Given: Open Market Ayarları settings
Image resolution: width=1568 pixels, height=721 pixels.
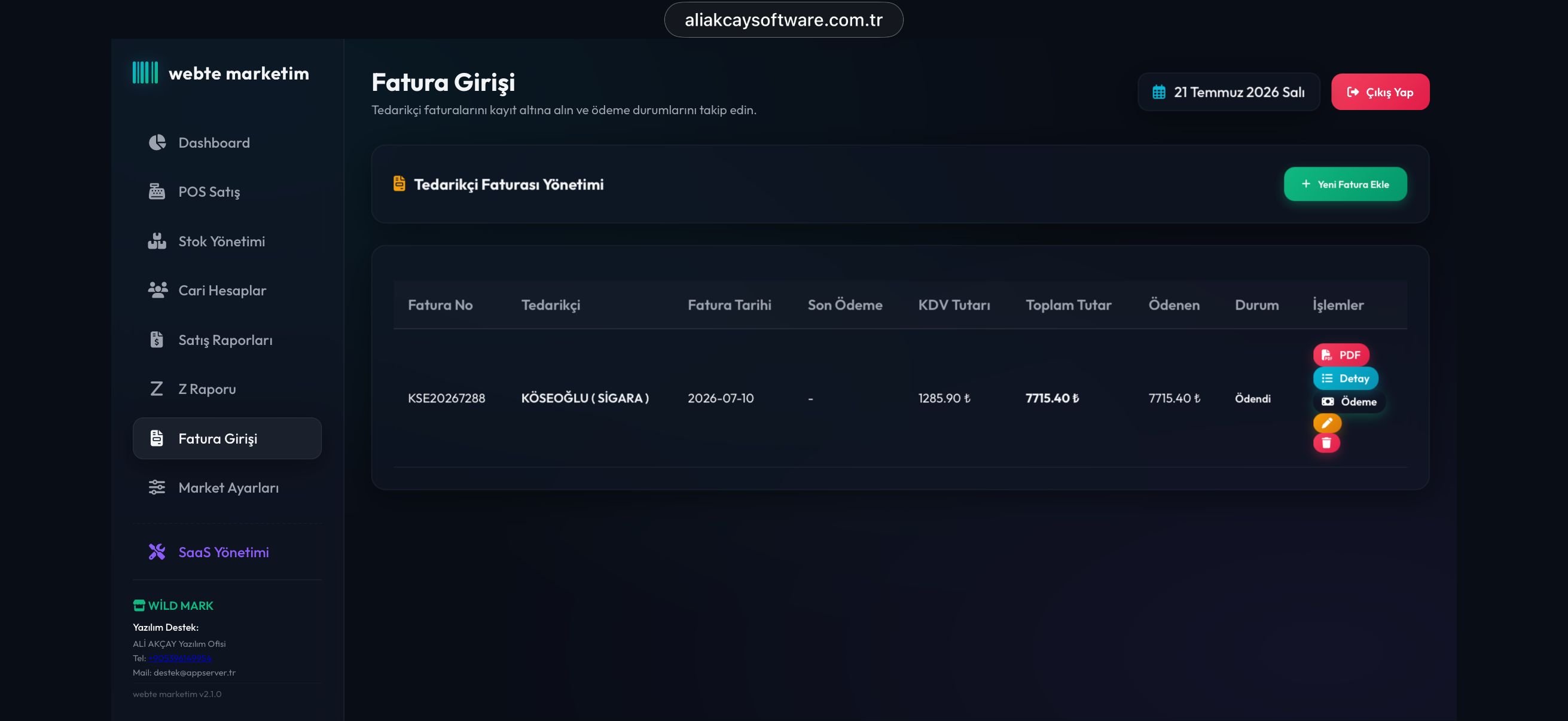Looking at the screenshot, I should [x=227, y=487].
